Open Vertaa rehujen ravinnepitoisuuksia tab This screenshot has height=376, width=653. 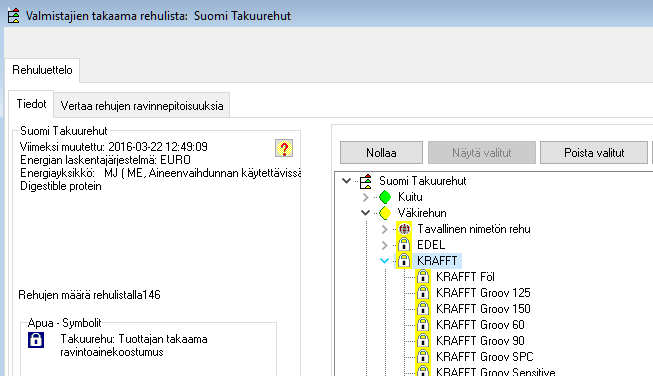click(x=142, y=106)
